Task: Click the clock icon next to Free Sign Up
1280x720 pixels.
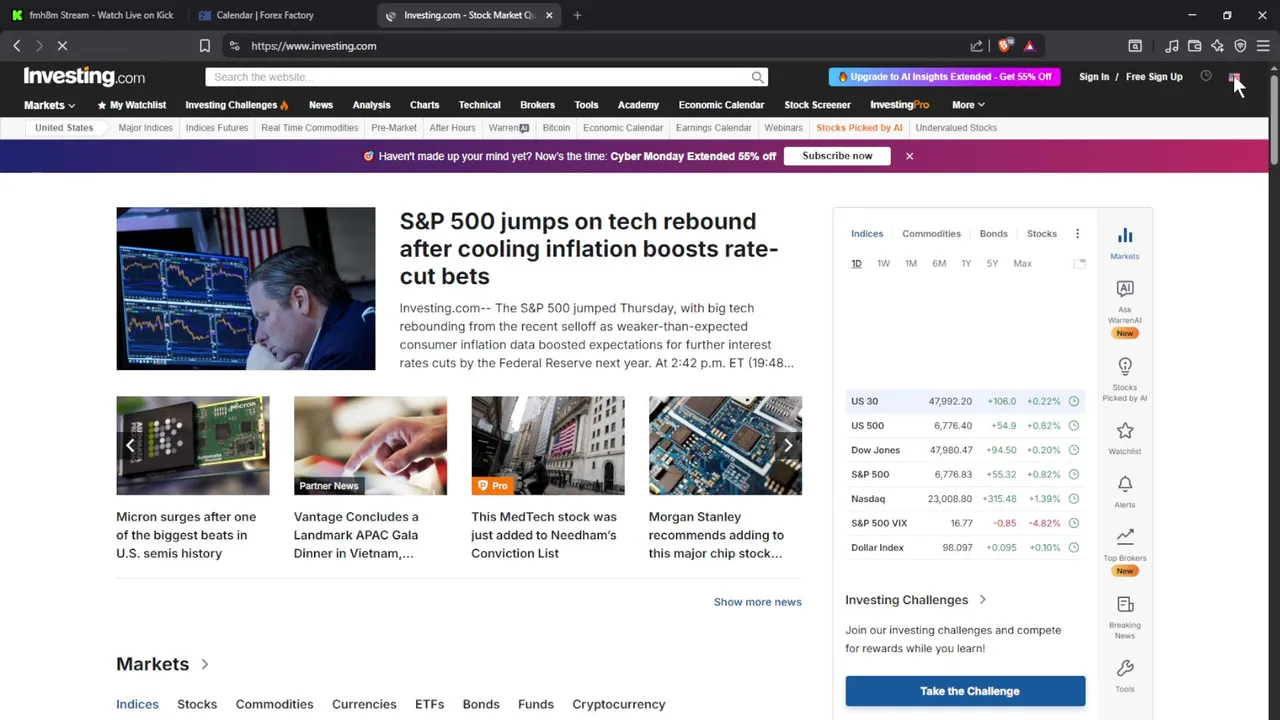Action: tap(1206, 77)
